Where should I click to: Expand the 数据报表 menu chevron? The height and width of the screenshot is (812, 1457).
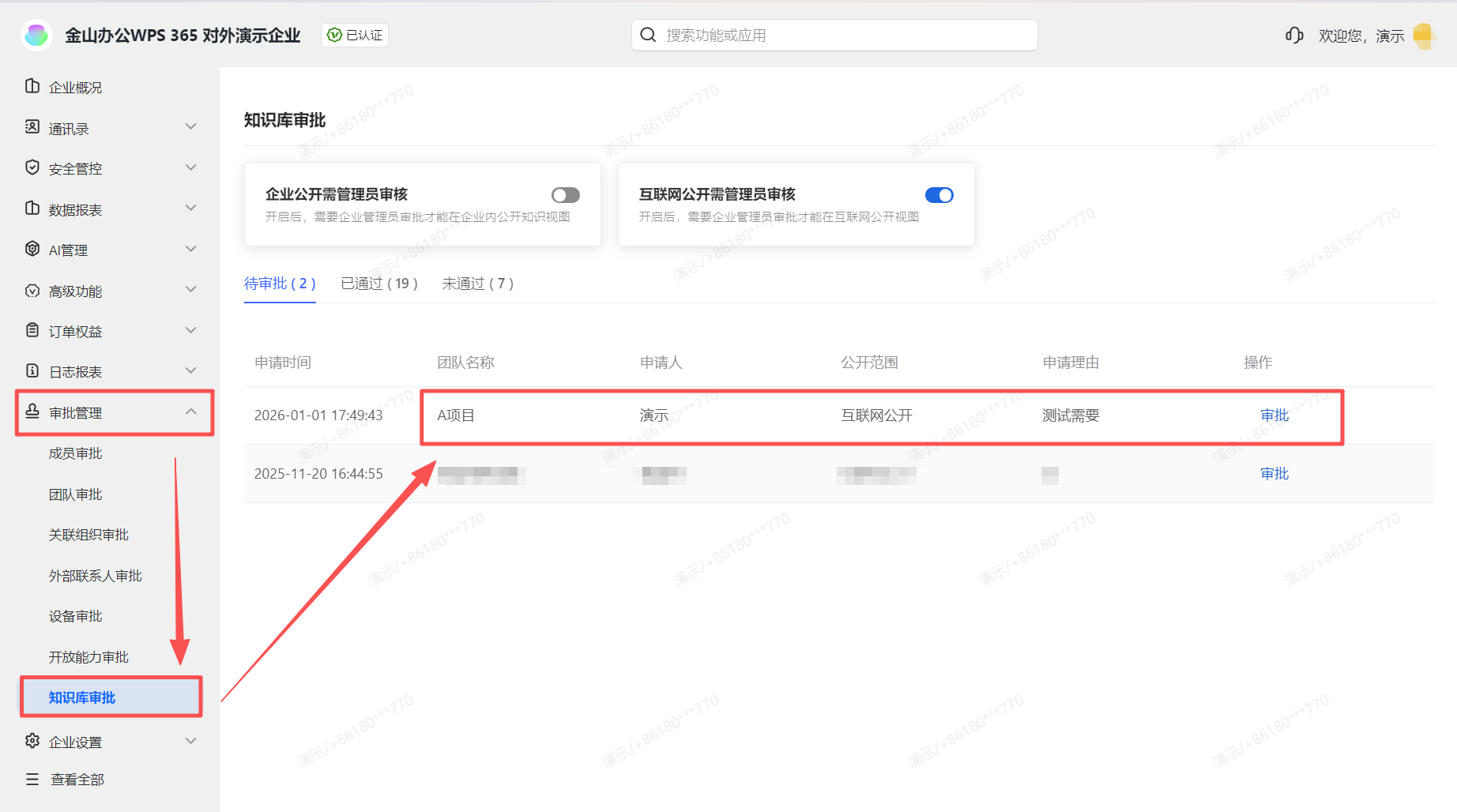click(x=191, y=209)
